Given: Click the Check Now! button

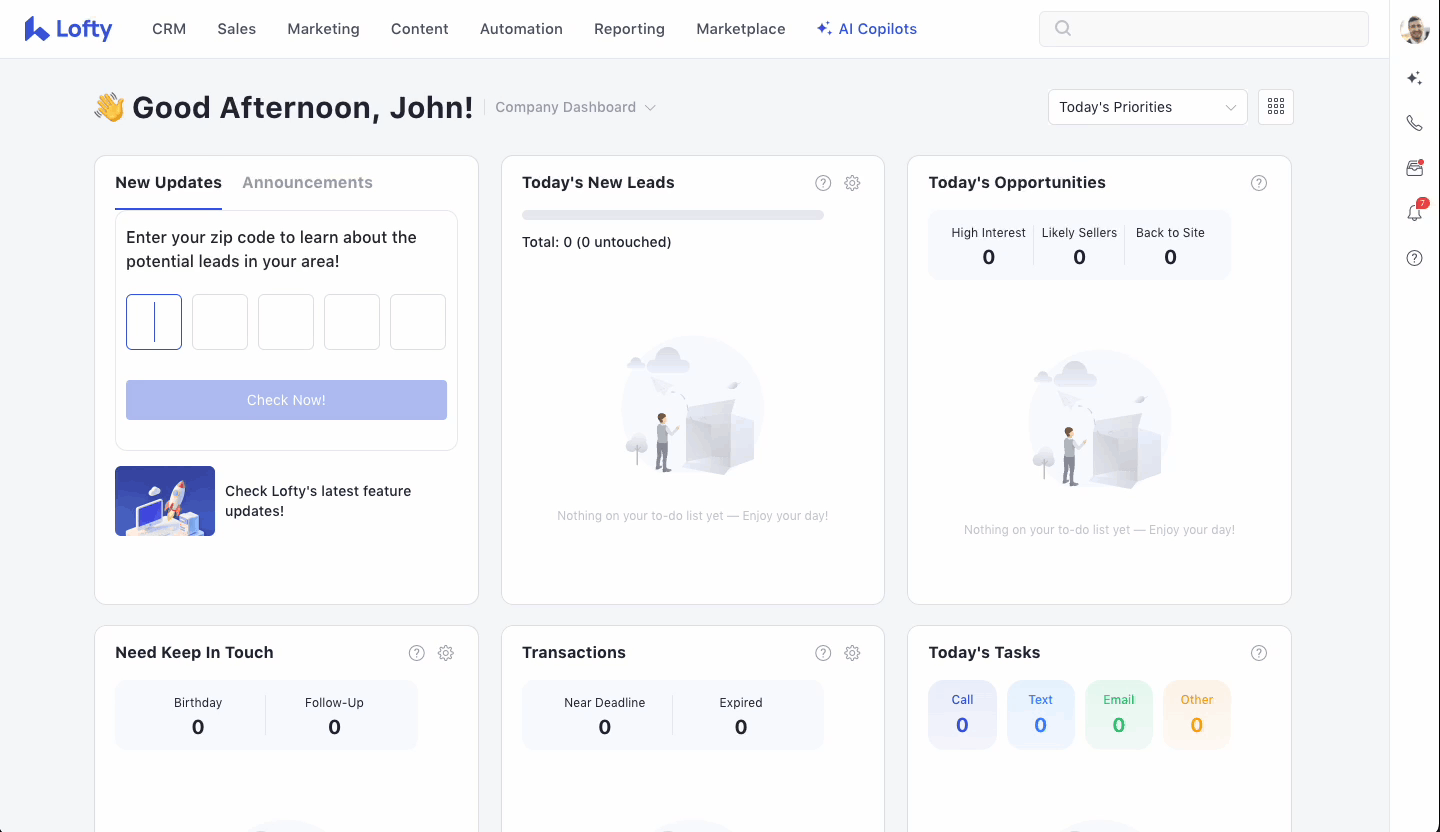Looking at the screenshot, I should (x=286, y=400).
